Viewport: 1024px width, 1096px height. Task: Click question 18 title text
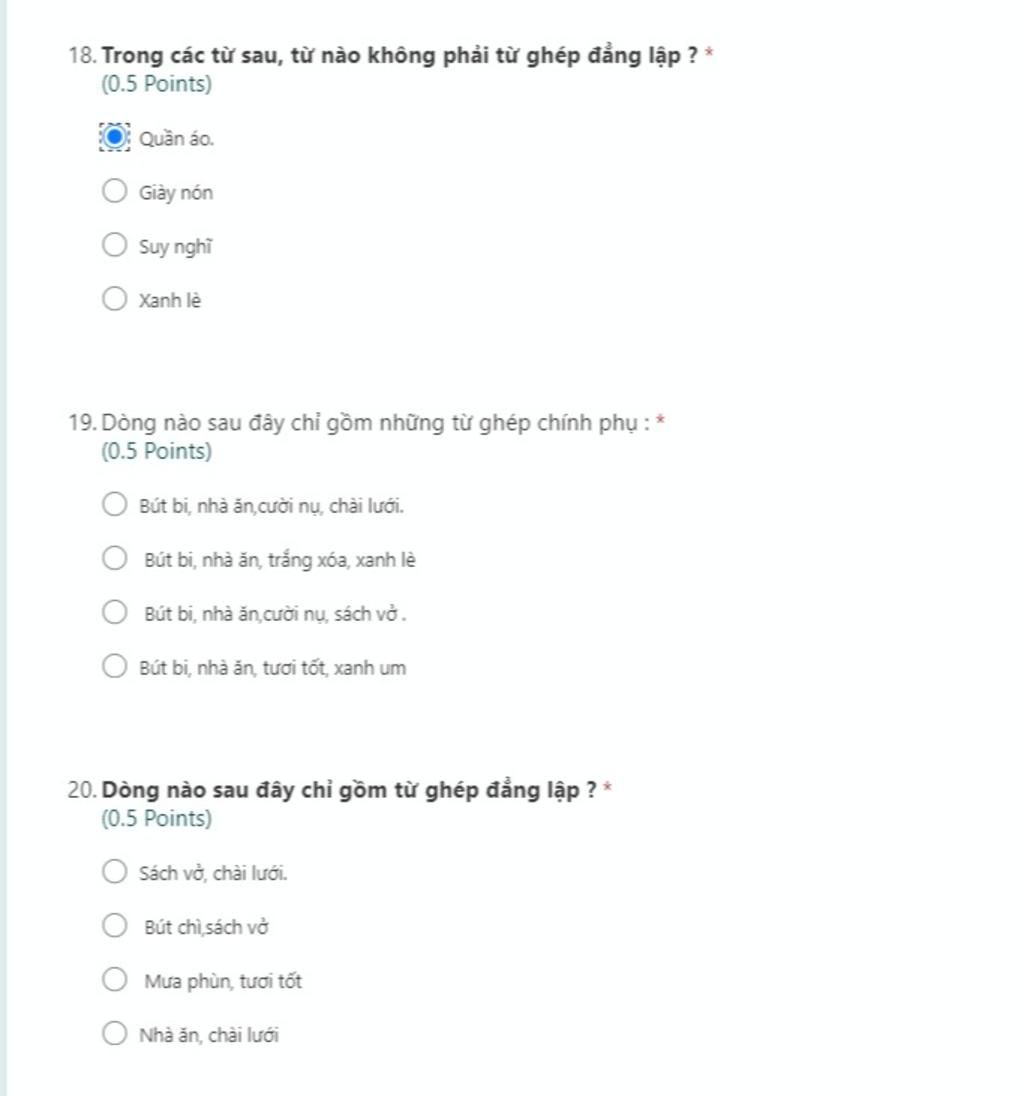[400, 55]
